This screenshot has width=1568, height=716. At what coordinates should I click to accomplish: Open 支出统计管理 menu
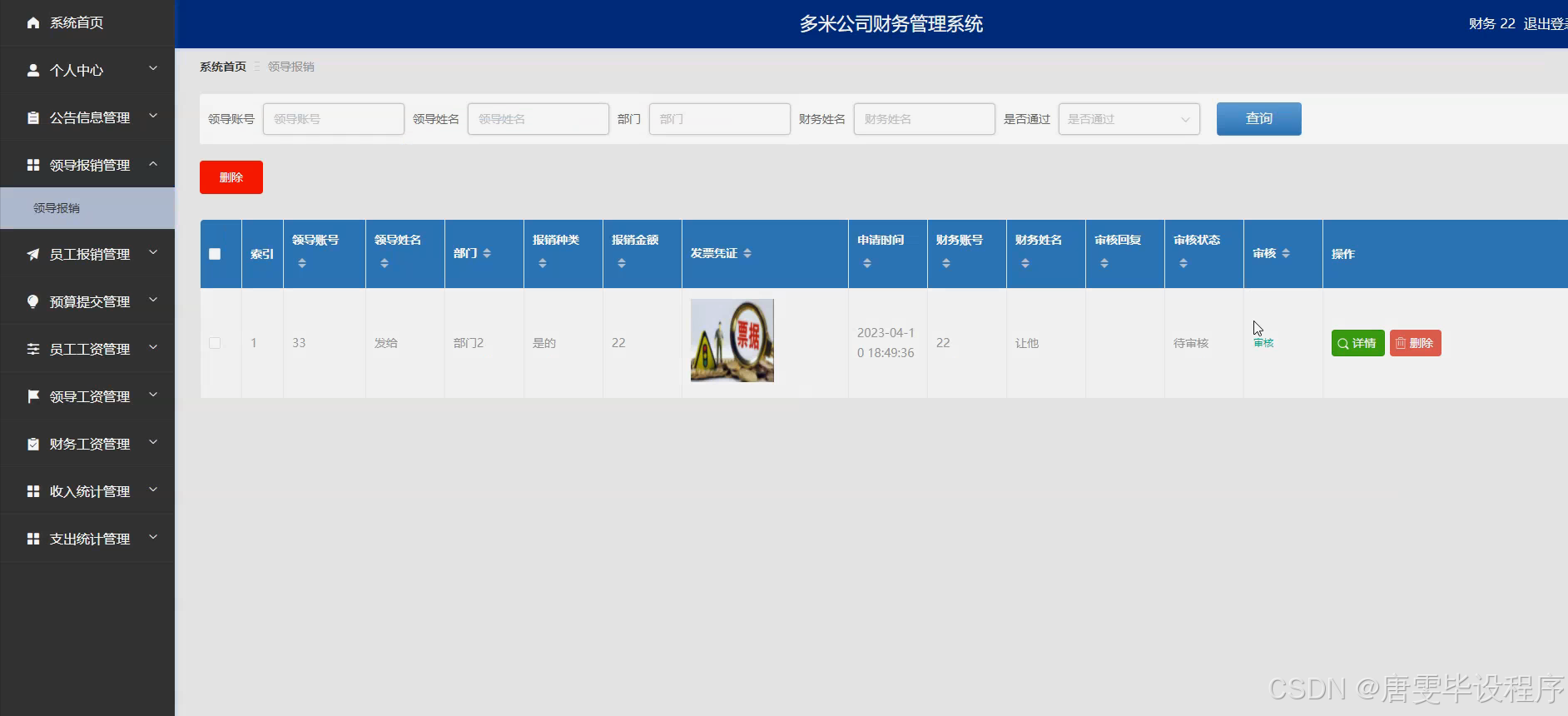87,539
